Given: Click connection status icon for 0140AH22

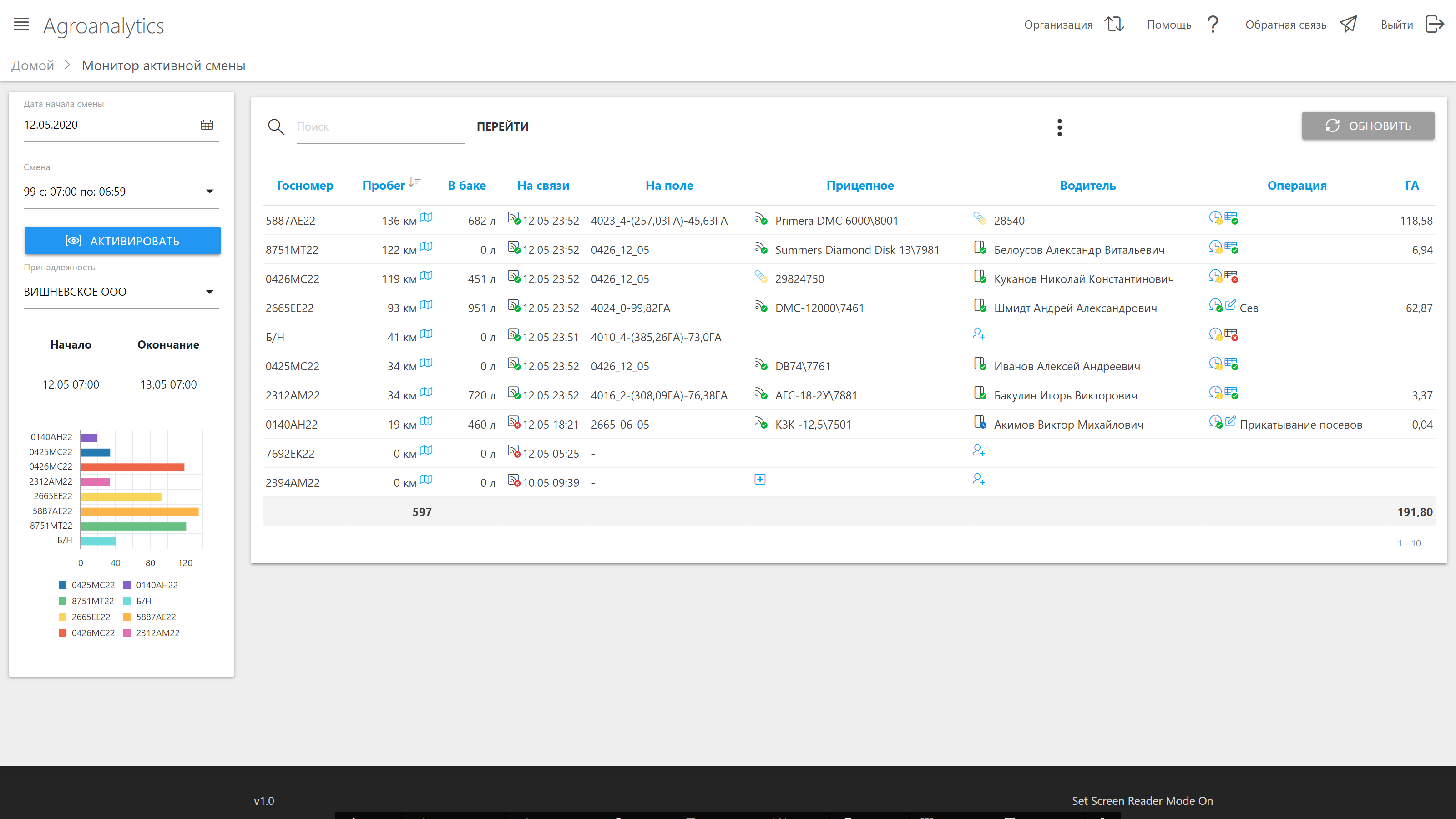Looking at the screenshot, I should click(514, 422).
